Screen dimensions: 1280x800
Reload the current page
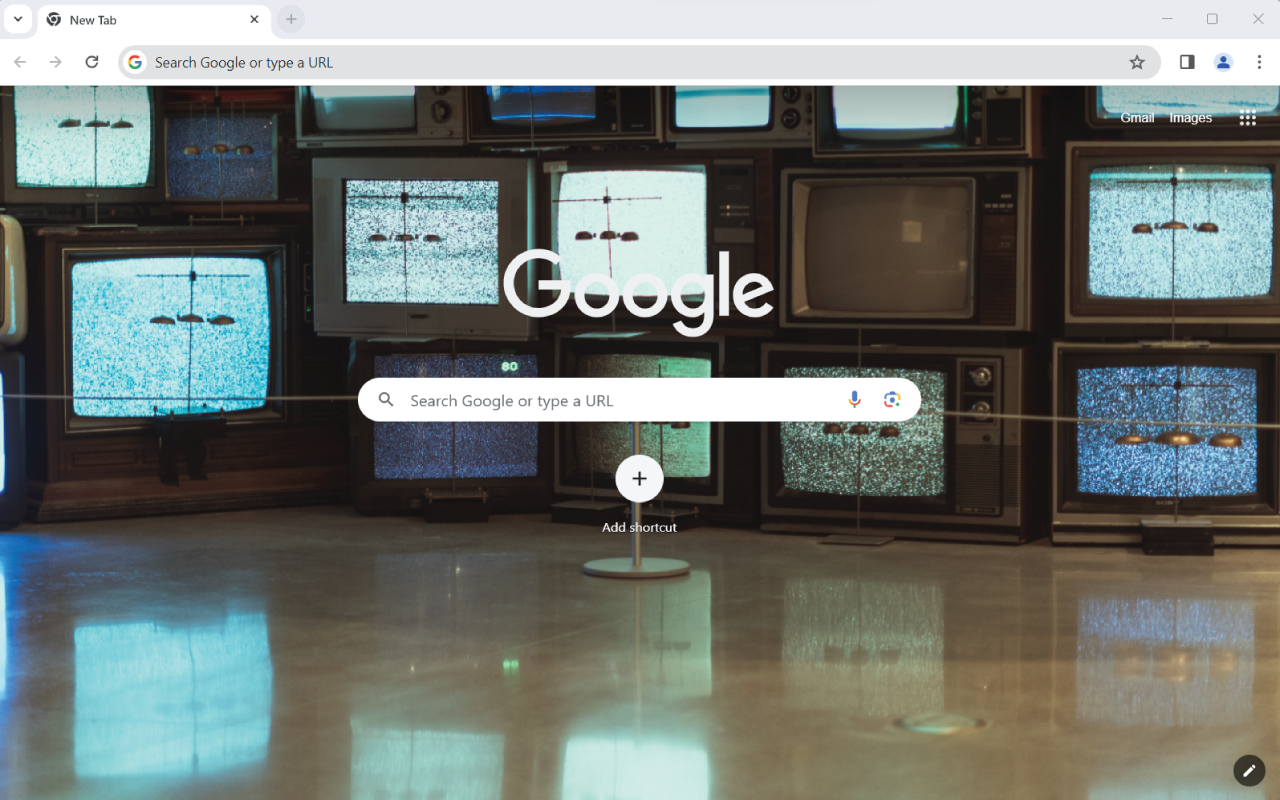[92, 62]
